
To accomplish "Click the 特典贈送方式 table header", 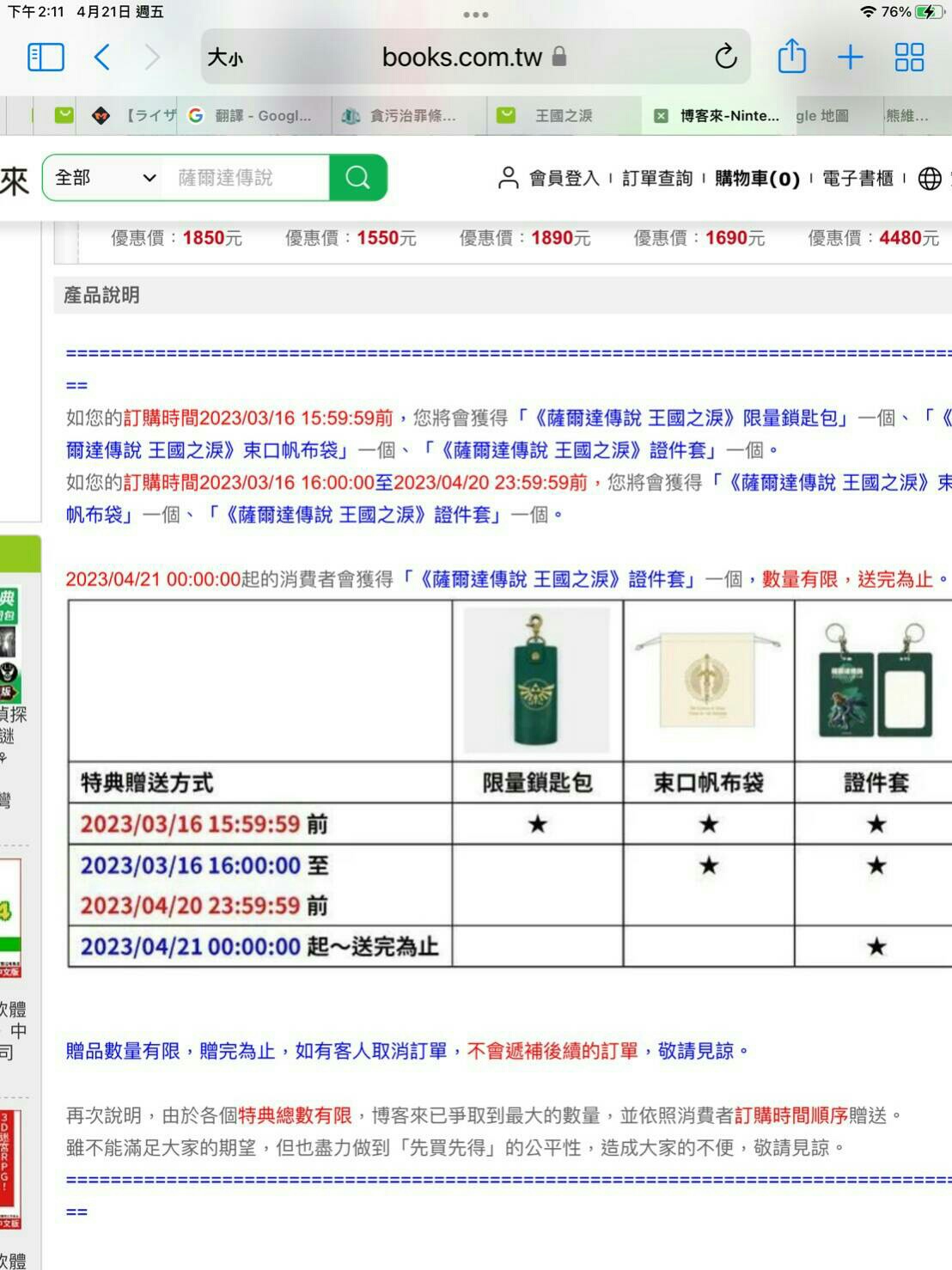I will click(x=147, y=783).
